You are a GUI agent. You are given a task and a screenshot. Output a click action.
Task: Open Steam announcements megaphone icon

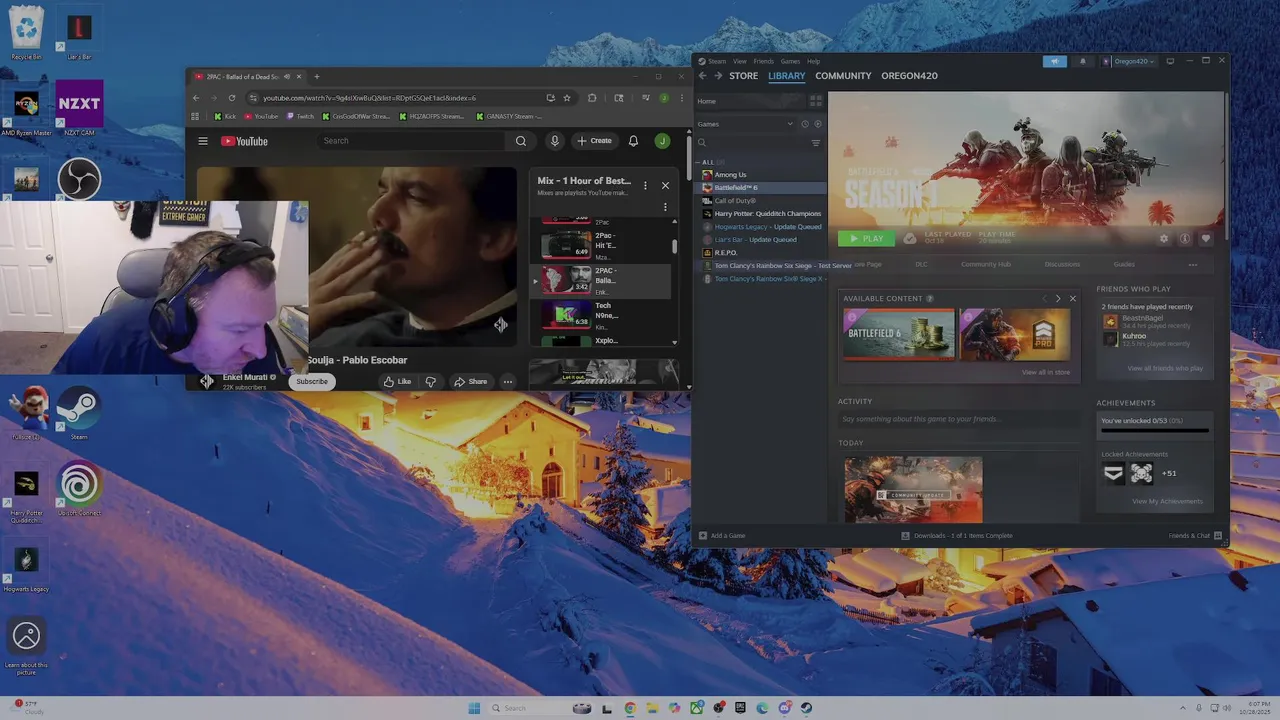pyautogui.click(x=1054, y=61)
